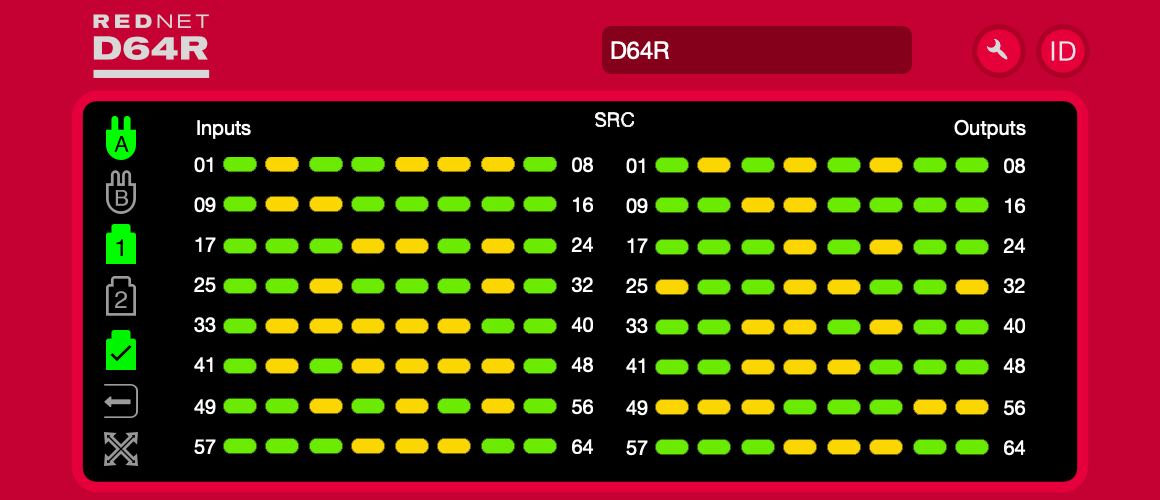1160x500 pixels.
Task: Click the ID identify button
Action: click(x=1063, y=50)
